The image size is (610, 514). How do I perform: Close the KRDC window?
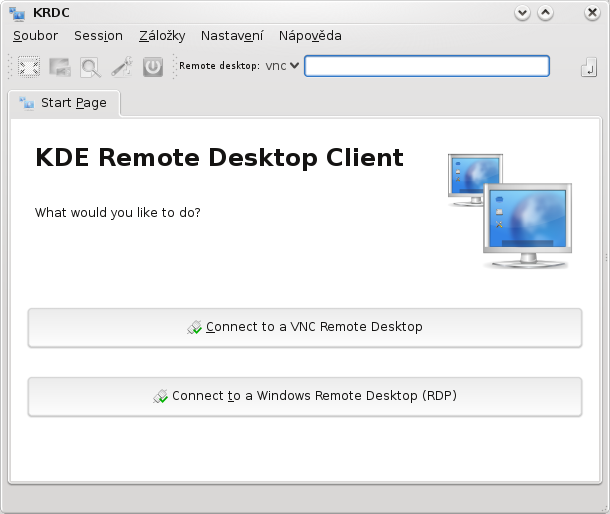[x=592, y=13]
